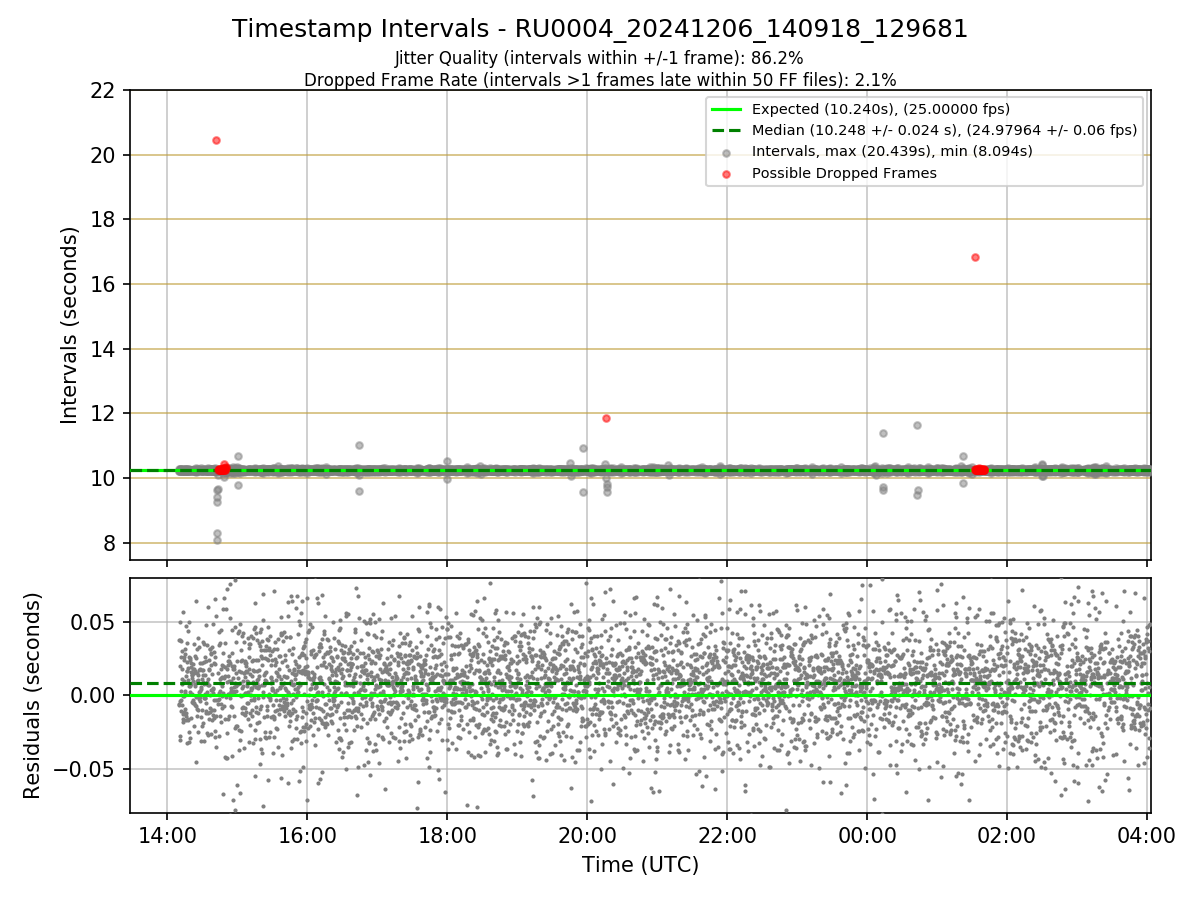
Task: Click the red dropped-frame point near 20.4 seconds
Action: click(x=216, y=140)
